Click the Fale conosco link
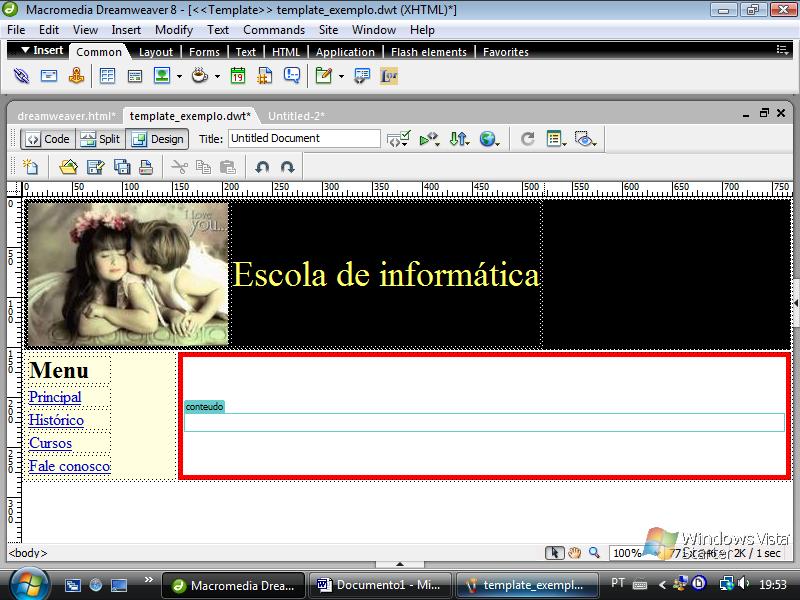800x600 pixels. click(69, 466)
